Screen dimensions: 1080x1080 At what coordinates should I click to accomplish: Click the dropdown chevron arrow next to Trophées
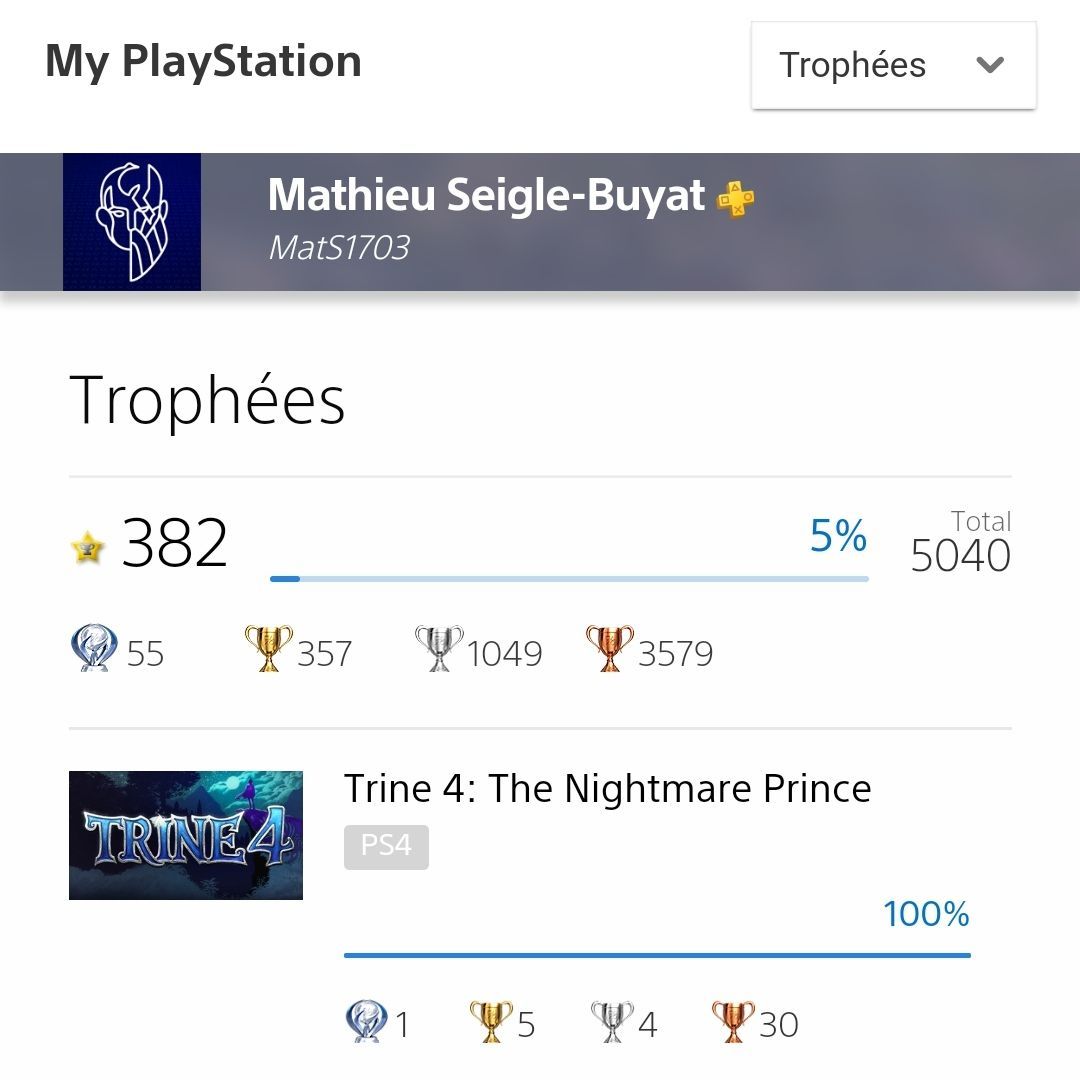[990, 65]
